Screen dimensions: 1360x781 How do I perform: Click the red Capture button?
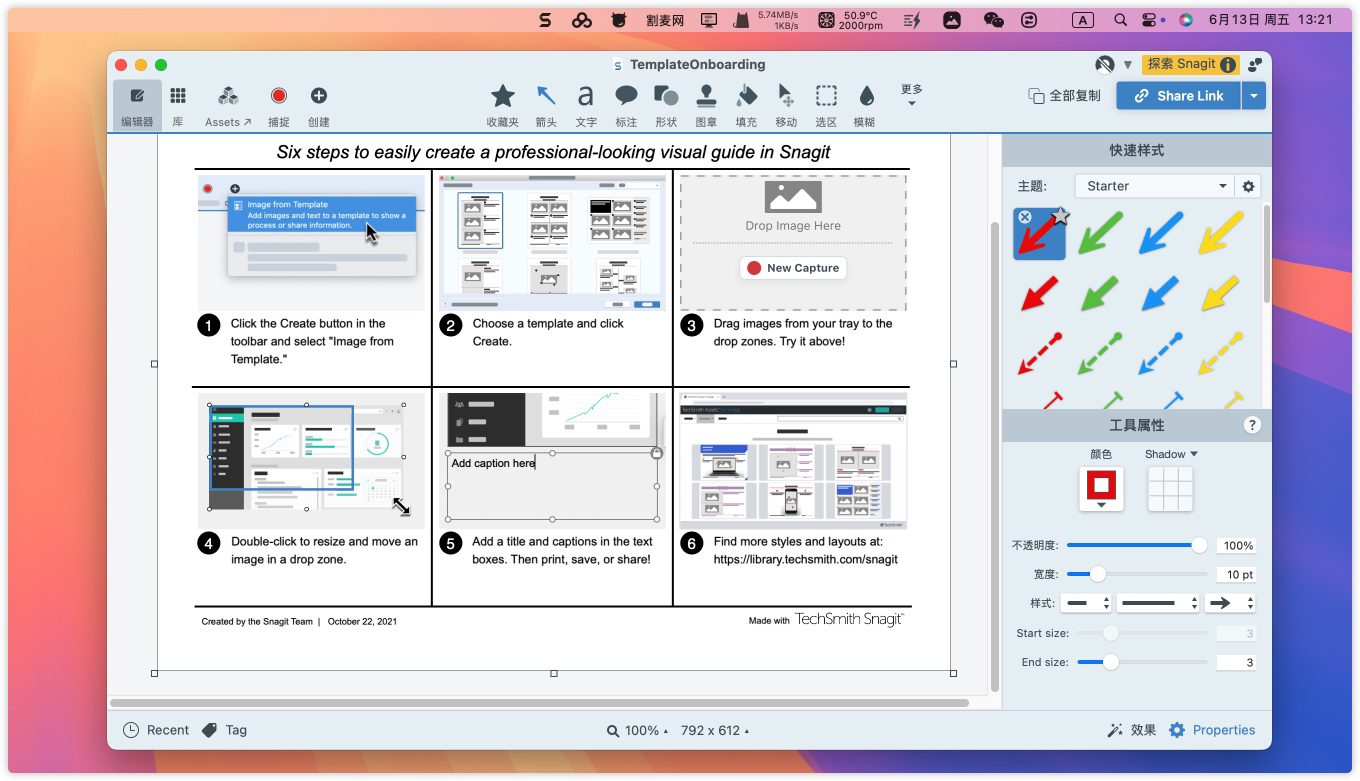click(279, 104)
